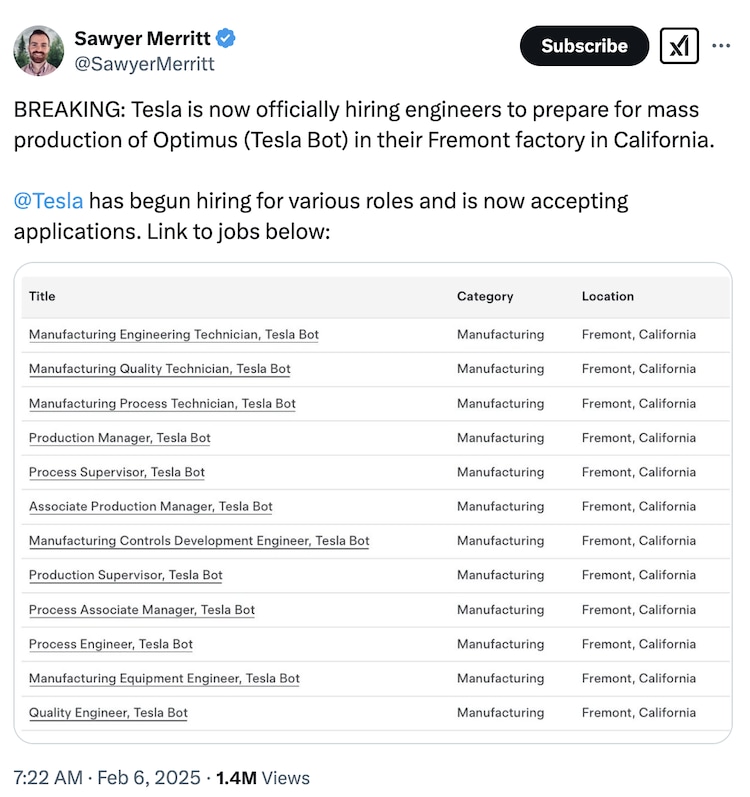Image resolution: width=750 pixels, height=797 pixels.
Task: Open Manufacturing Quality Technician, Tesla Bot job
Action: [160, 369]
